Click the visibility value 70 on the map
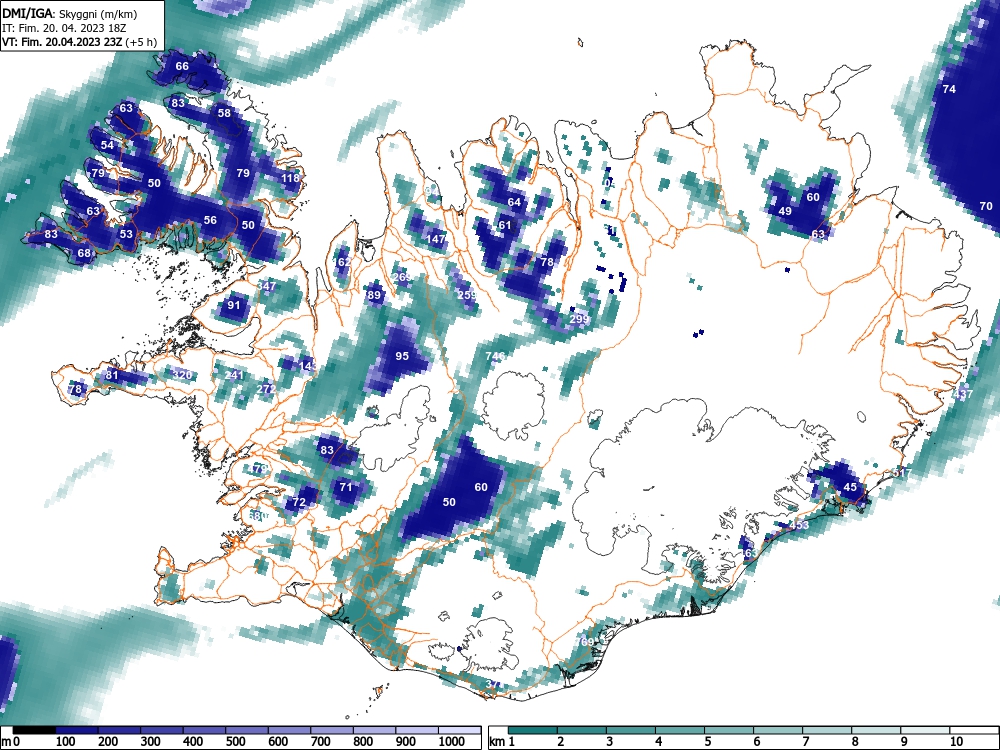 (x=986, y=206)
